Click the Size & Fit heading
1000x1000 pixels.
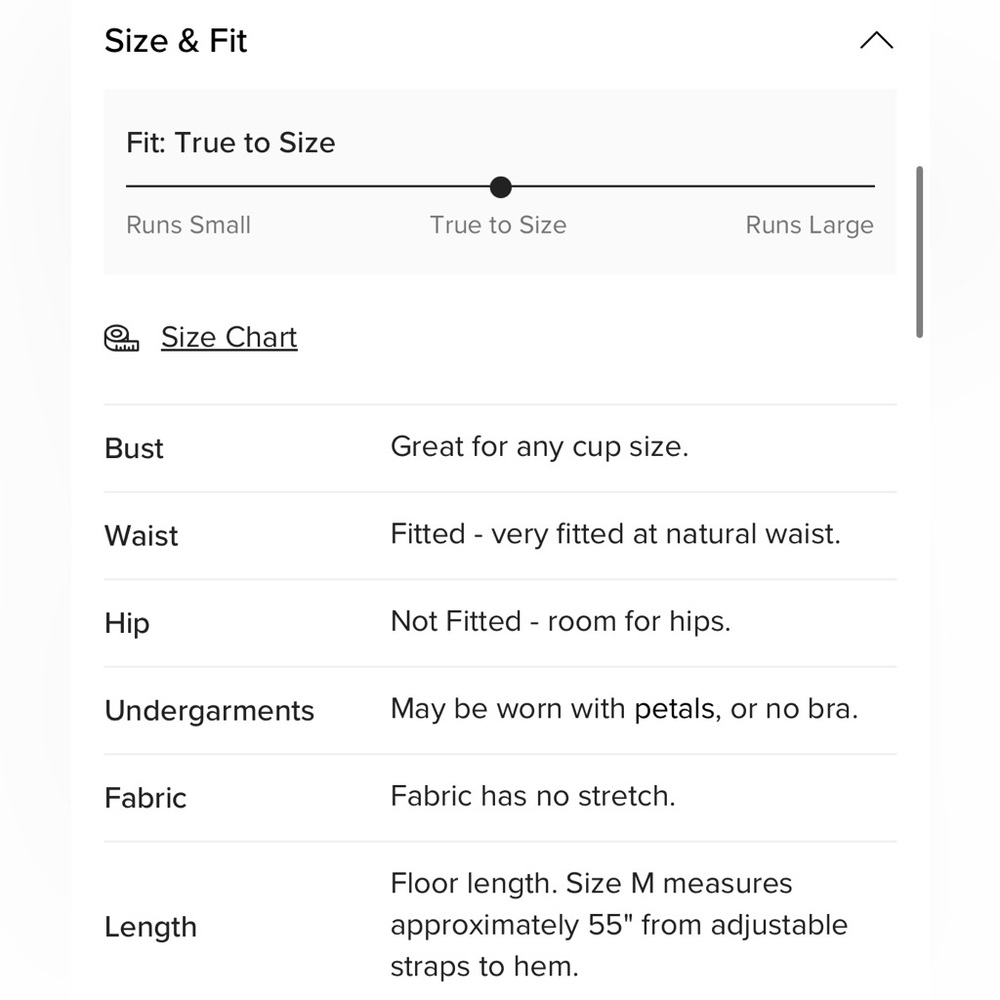pyautogui.click(x=175, y=41)
